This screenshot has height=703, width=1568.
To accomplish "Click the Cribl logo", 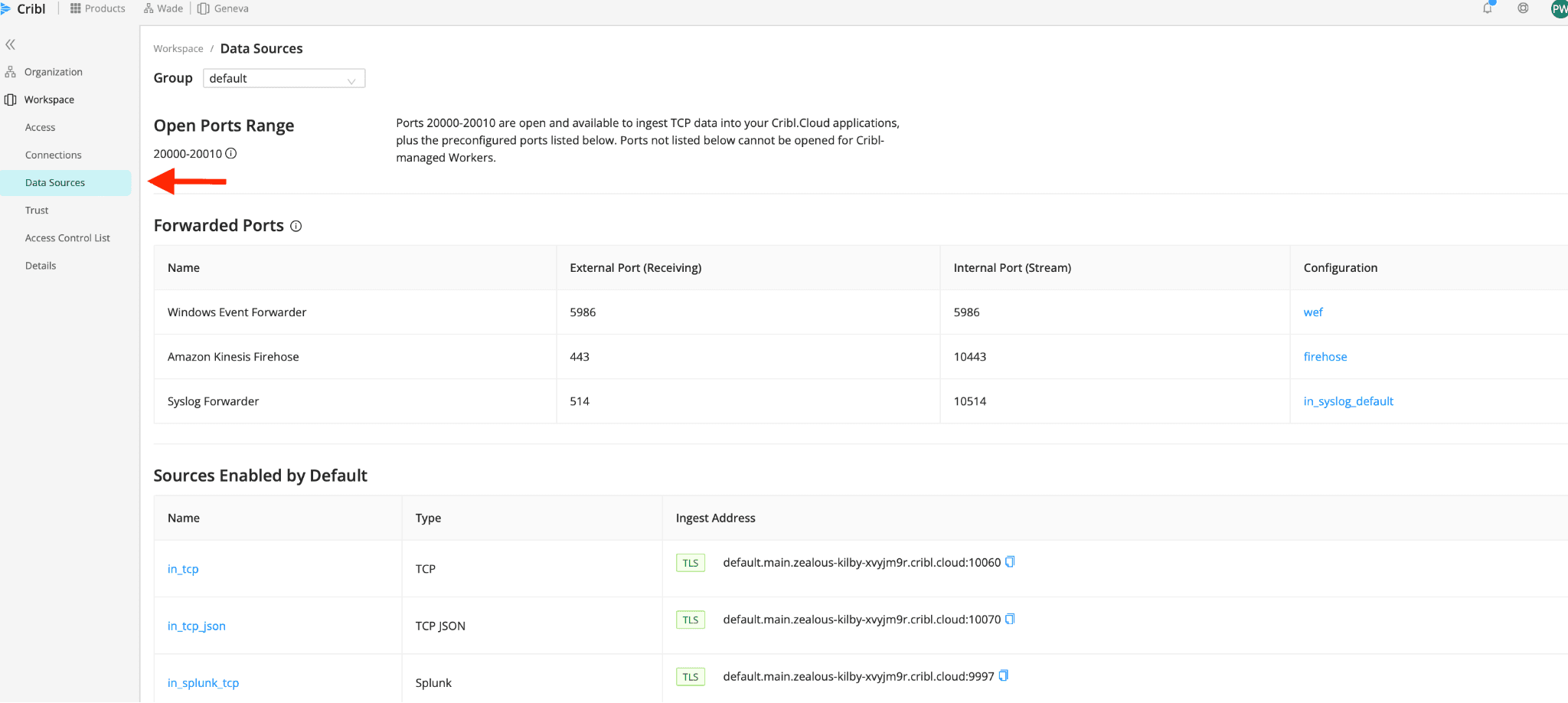I will click(24, 9).
